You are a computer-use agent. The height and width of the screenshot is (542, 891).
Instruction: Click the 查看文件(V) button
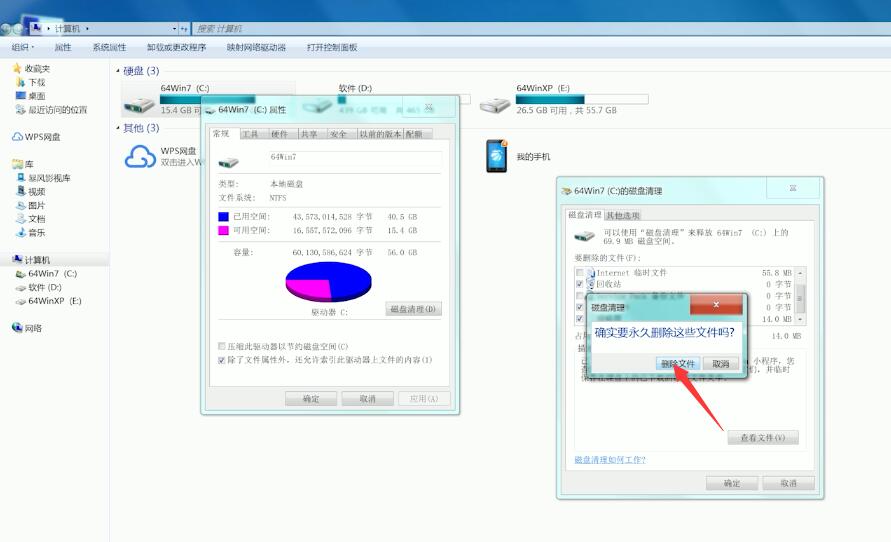[x=763, y=437]
